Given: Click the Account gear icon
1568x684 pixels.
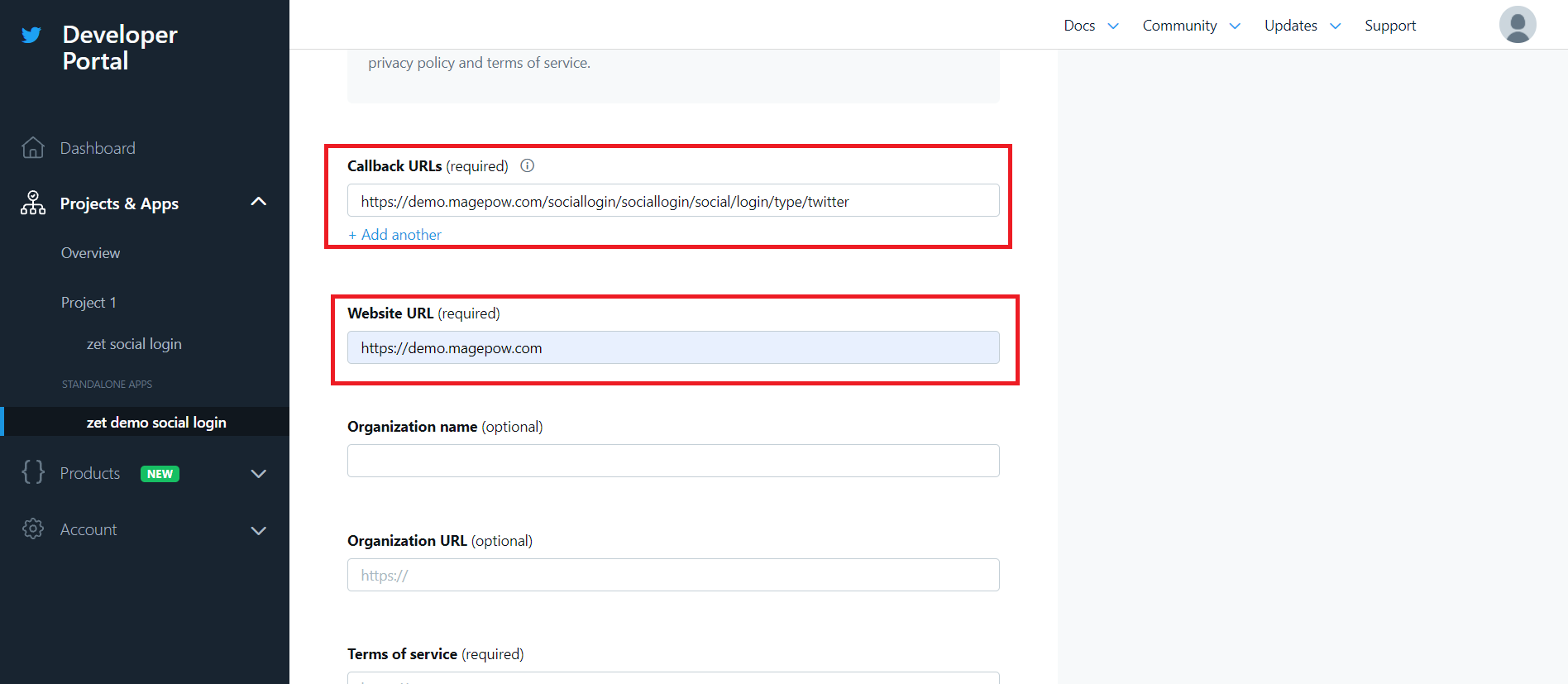Looking at the screenshot, I should [x=33, y=529].
